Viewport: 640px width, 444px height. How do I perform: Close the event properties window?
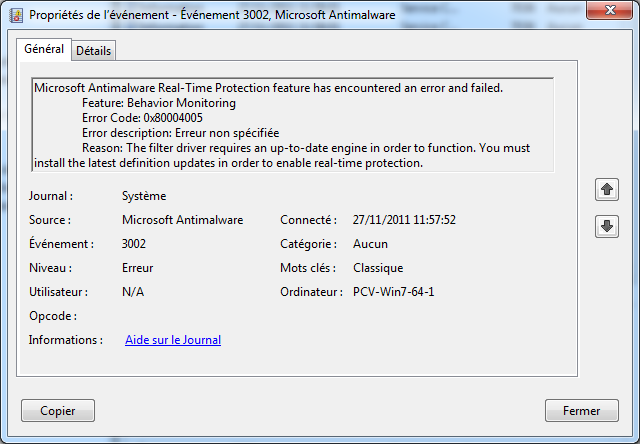[609, 10]
